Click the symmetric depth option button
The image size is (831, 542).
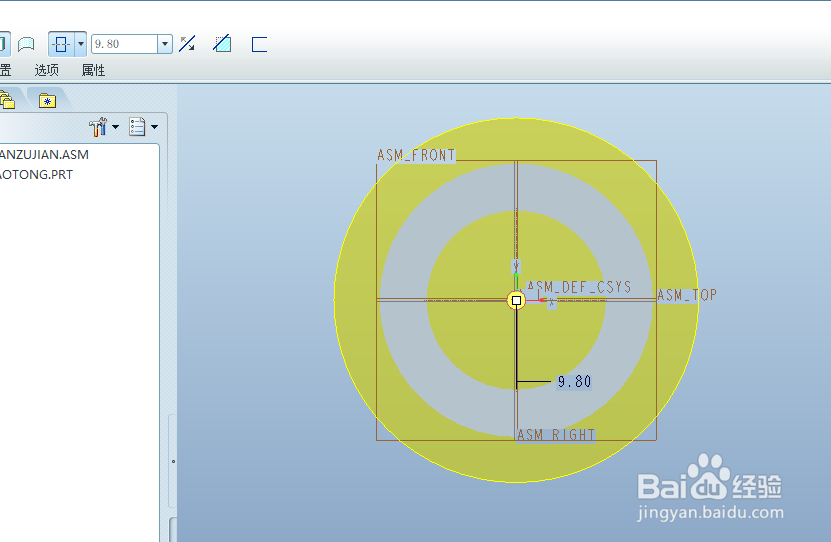pyautogui.click(x=61, y=44)
